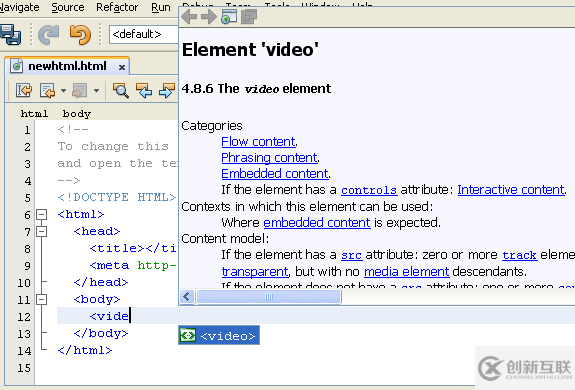Viewport: 575px width, 390px height.
Task: Open the back history dropdown arrow
Action: click(63, 91)
